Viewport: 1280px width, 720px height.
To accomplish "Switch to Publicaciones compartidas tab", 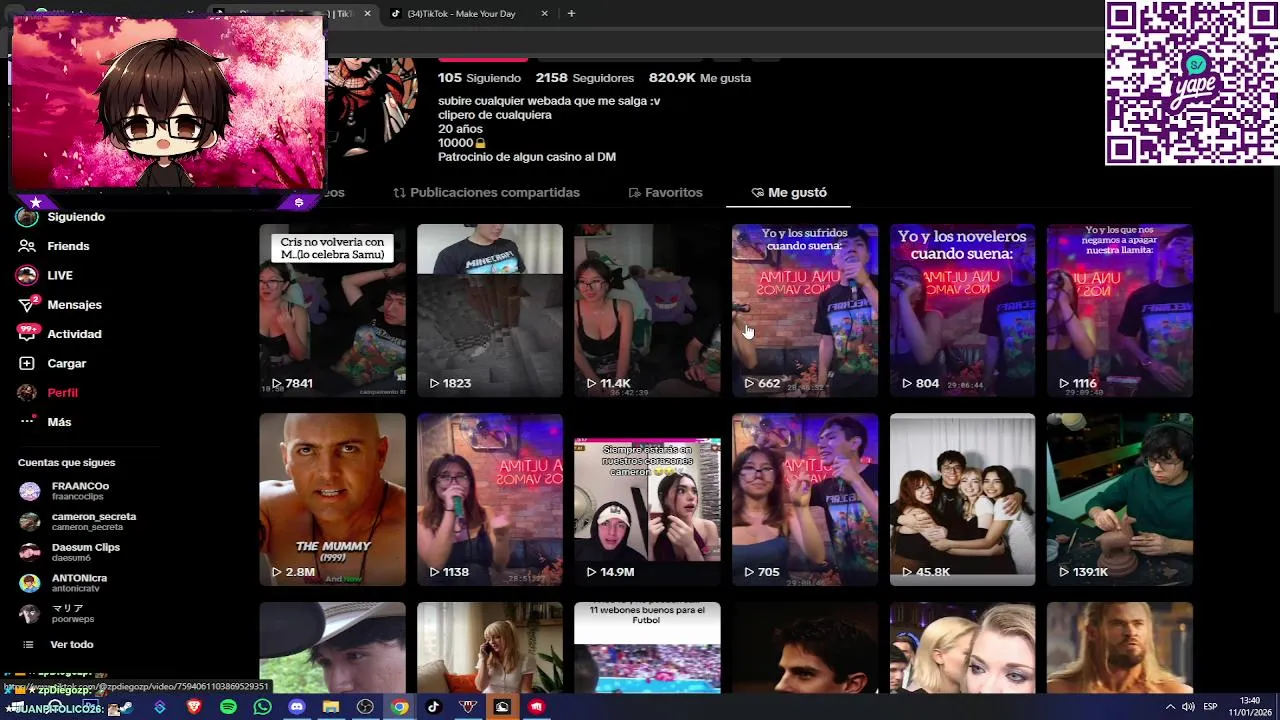I will (486, 192).
